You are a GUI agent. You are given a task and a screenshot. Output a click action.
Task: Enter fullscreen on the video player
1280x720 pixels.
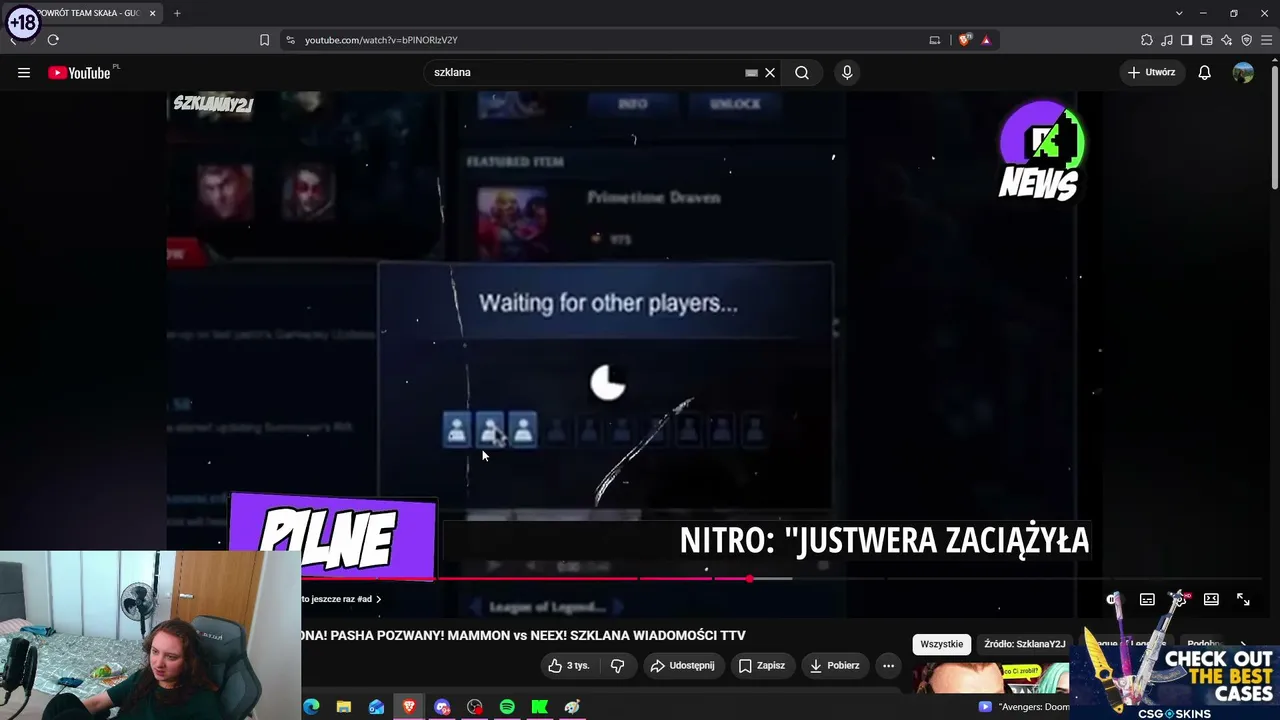[1243, 599]
